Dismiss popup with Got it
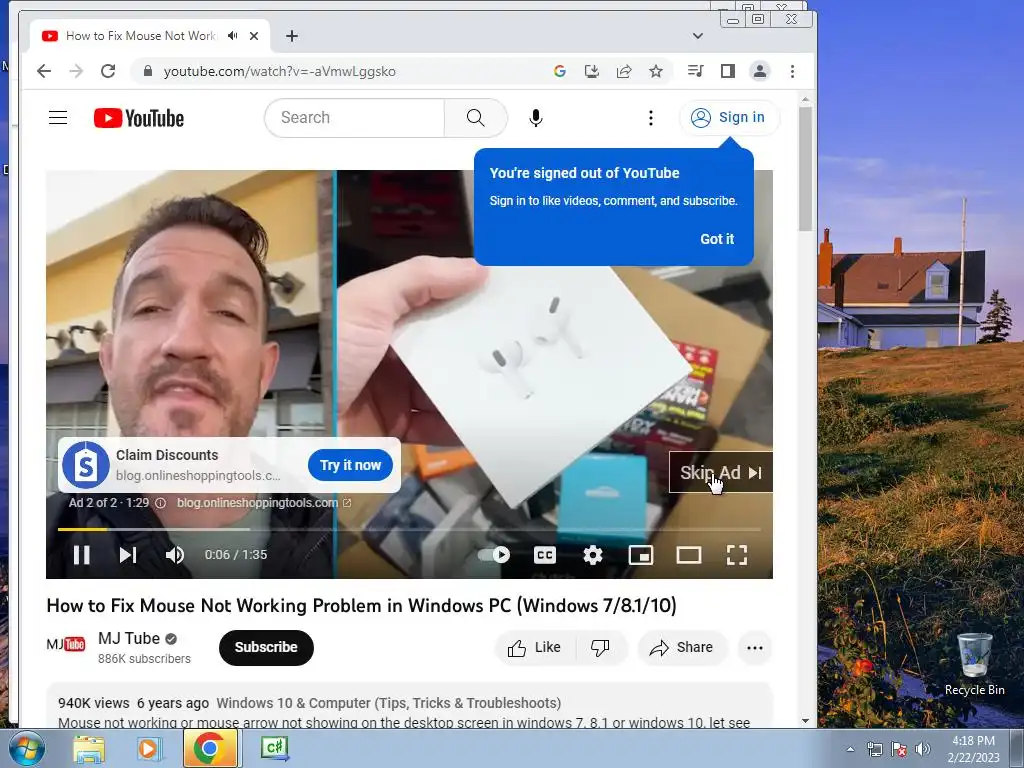The image size is (1024, 768). point(717,239)
